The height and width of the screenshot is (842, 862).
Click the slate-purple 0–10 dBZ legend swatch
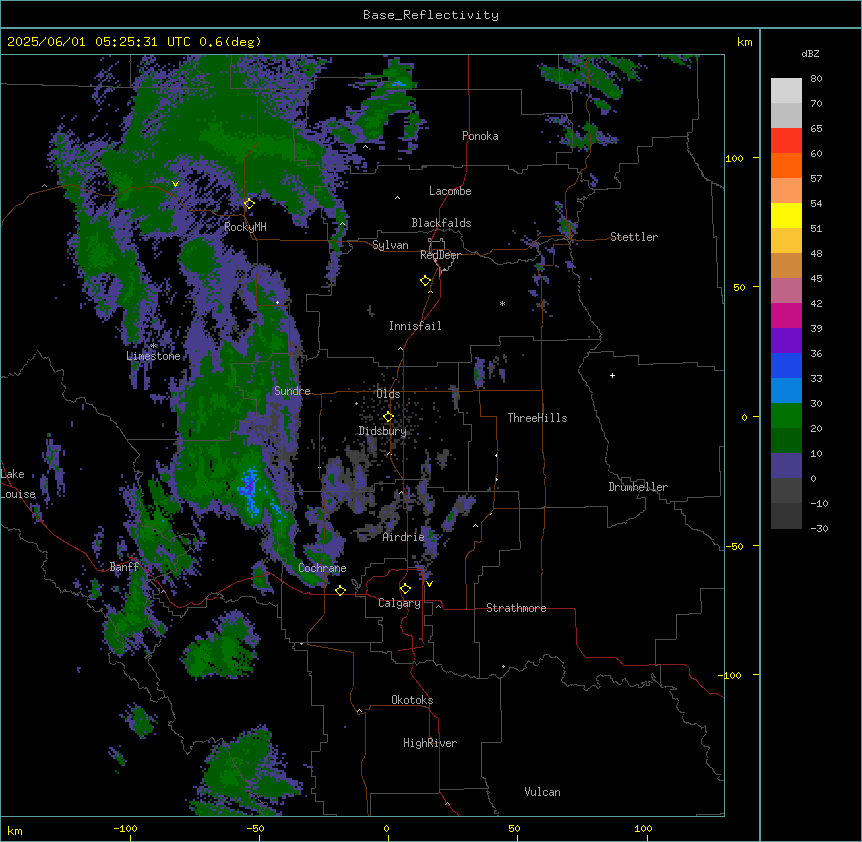coord(786,466)
